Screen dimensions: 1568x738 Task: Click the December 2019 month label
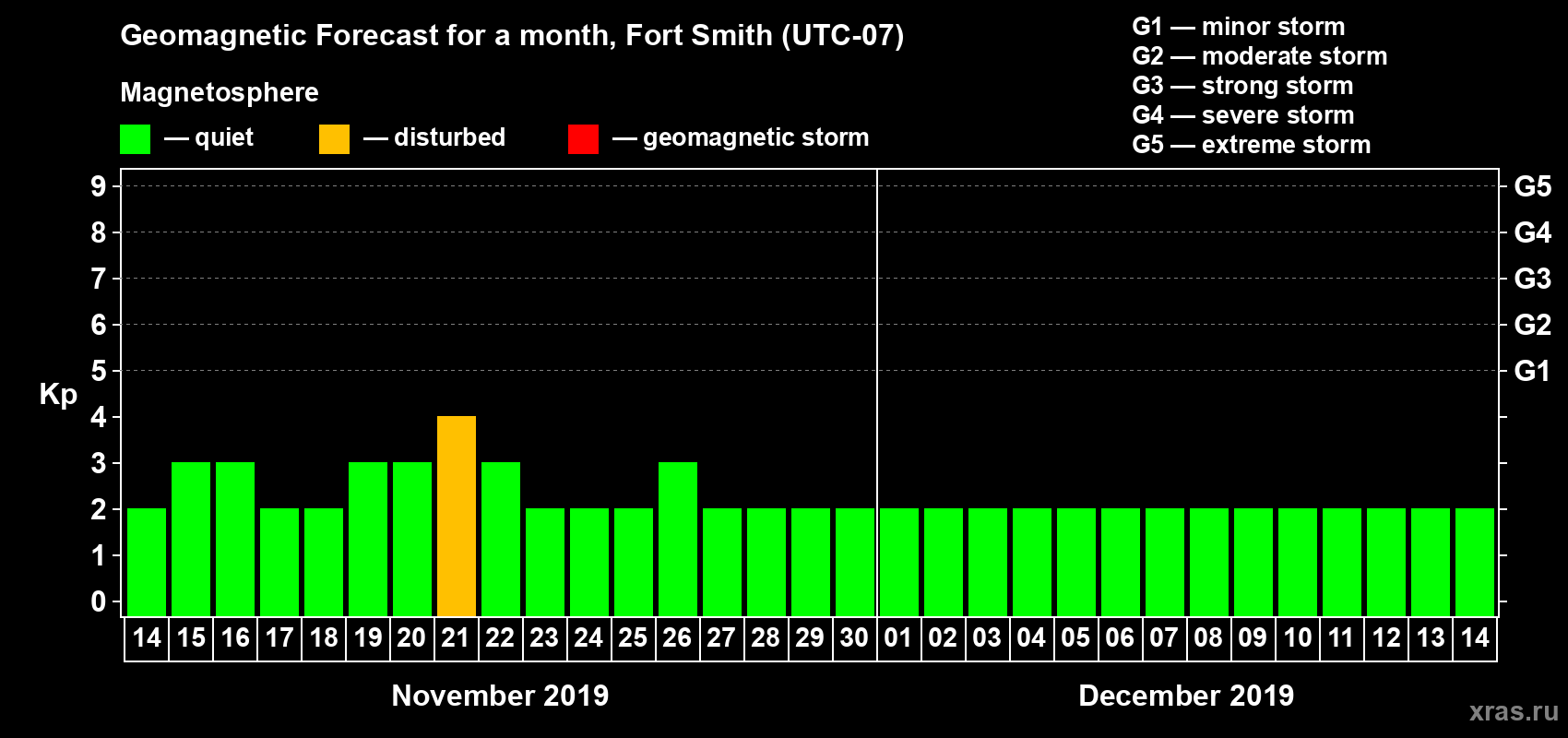point(1186,696)
